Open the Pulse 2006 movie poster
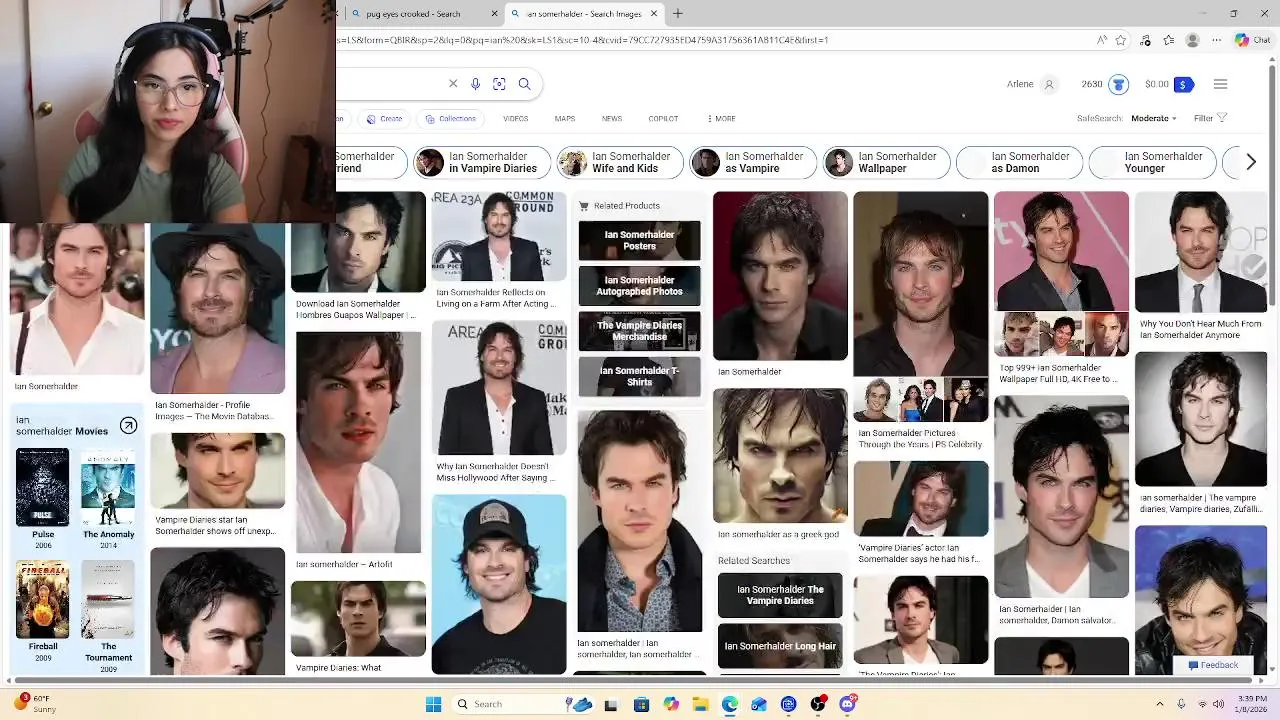Viewport: 1280px width, 720px height. (43, 487)
